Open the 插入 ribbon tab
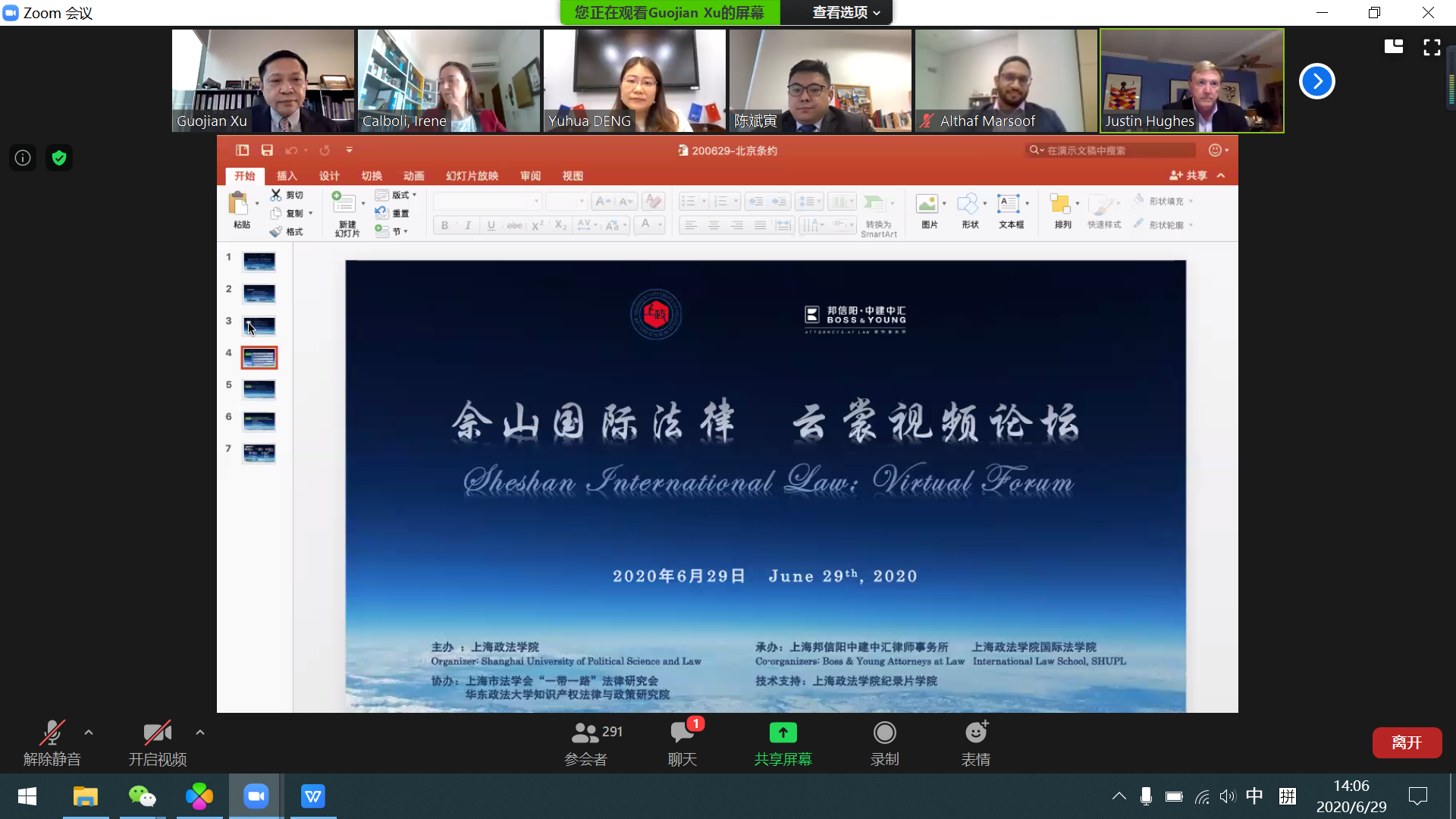The width and height of the screenshot is (1456, 819). (x=286, y=176)
